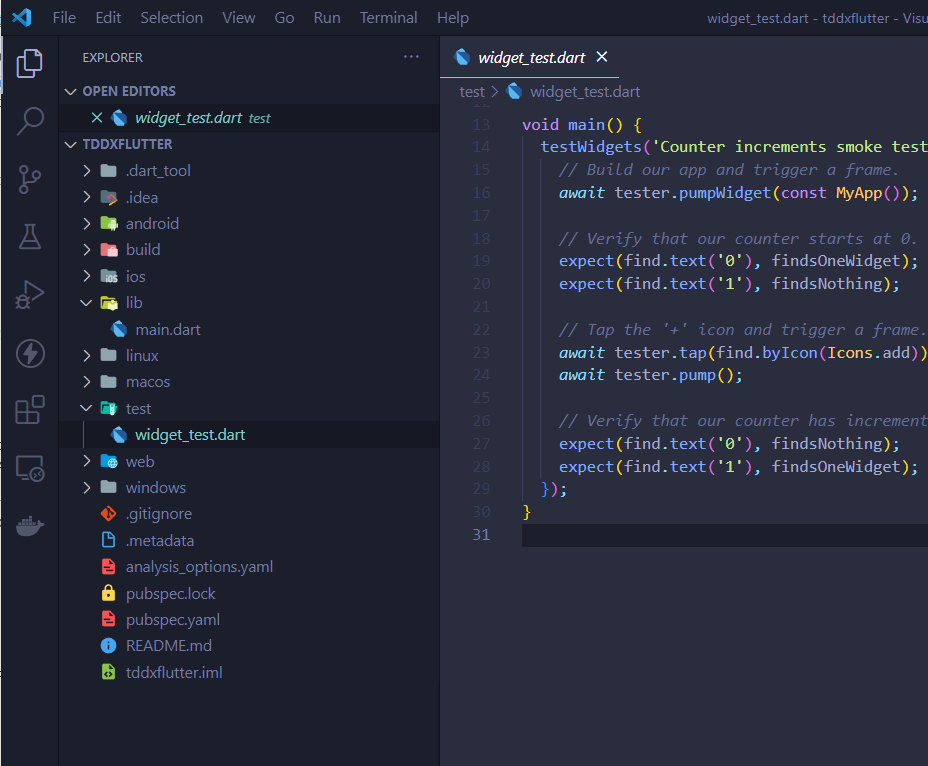Viewport: 928px width, 766px height.
Task: Expand the macos folder chevron
Action: tap(87, 382)
